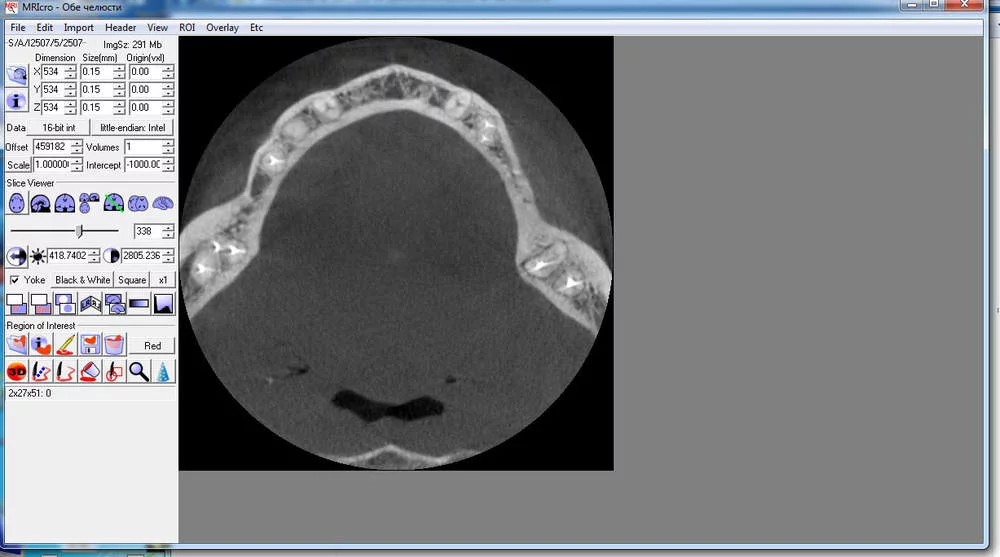Viewport: 1000px width, 557px height.
Task: Open the Red ROI color dropdown
Action: pos(152,346)
